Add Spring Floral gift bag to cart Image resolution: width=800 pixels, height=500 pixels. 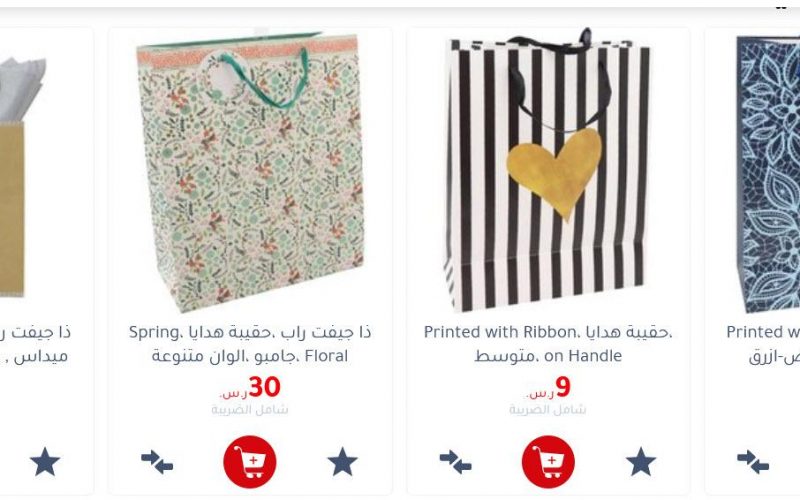pyautogui.click(x=250, y=462)
